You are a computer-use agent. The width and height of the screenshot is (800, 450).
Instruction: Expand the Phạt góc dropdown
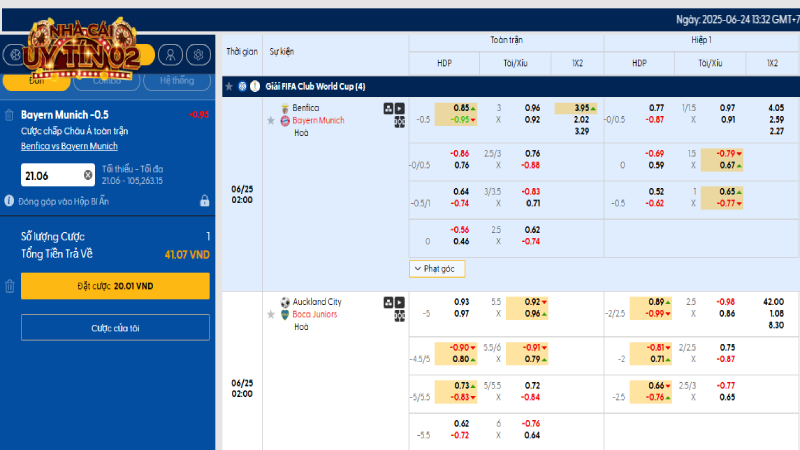coord(437,269)
